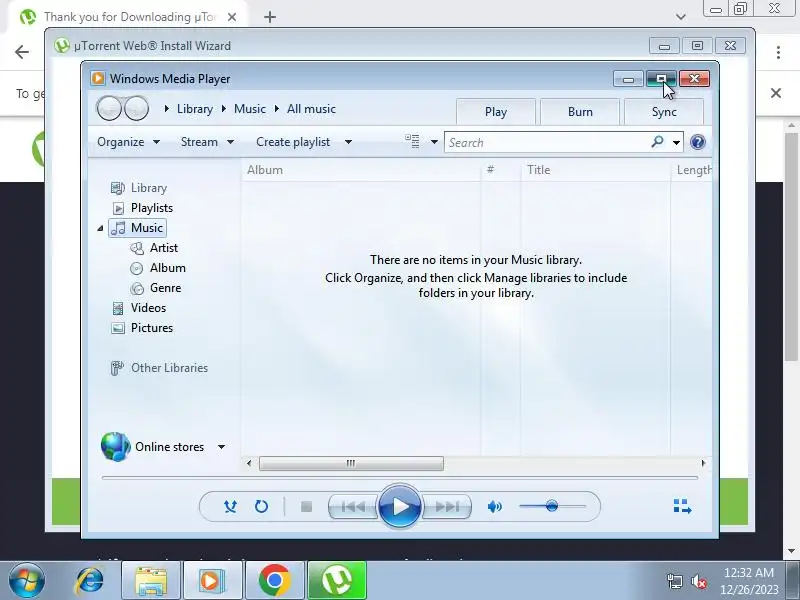Expand the arrow before Library breadcrumb

click(x=166, y=109)
